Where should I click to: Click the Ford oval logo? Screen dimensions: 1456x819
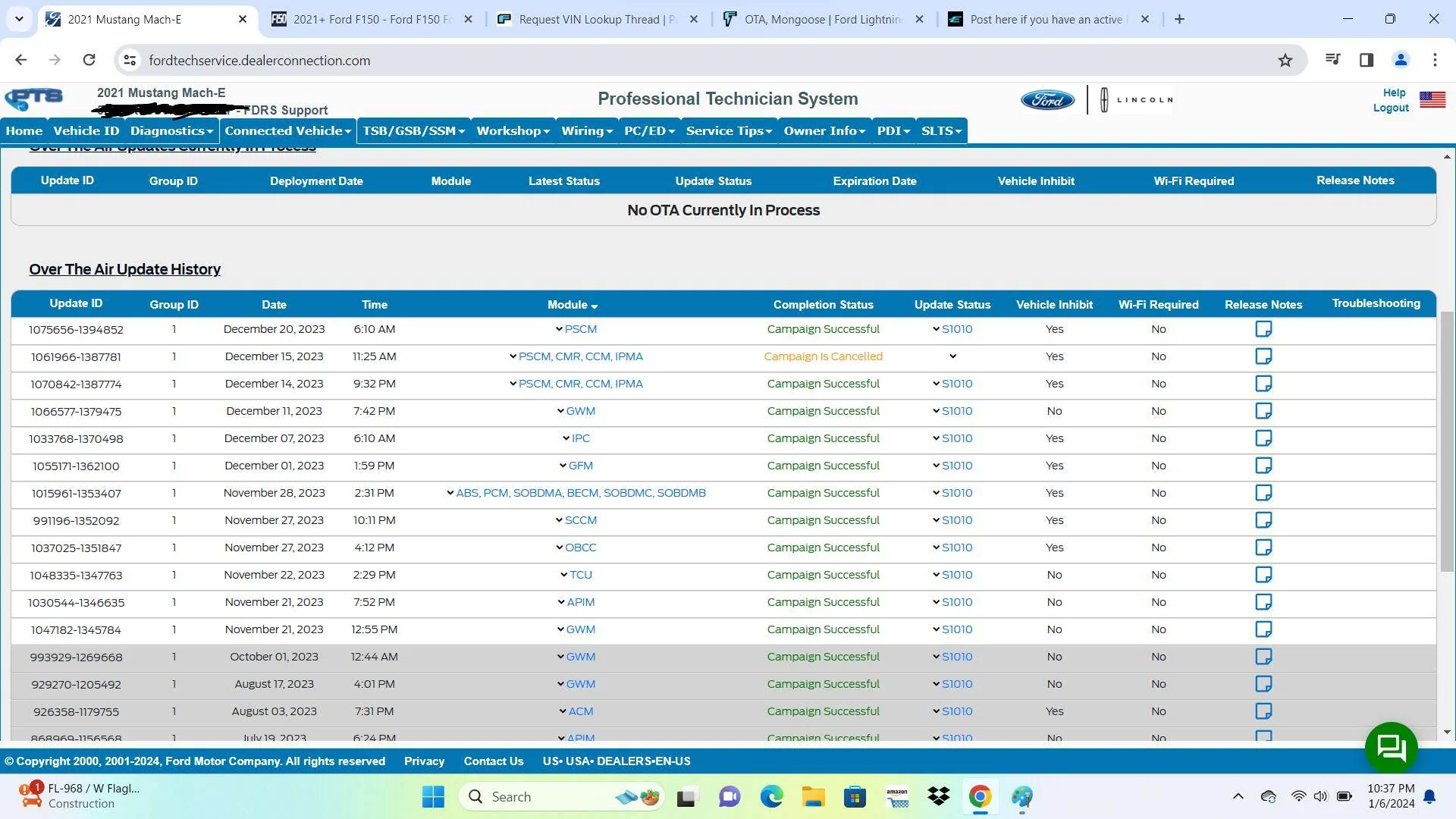click(1047, 100)
